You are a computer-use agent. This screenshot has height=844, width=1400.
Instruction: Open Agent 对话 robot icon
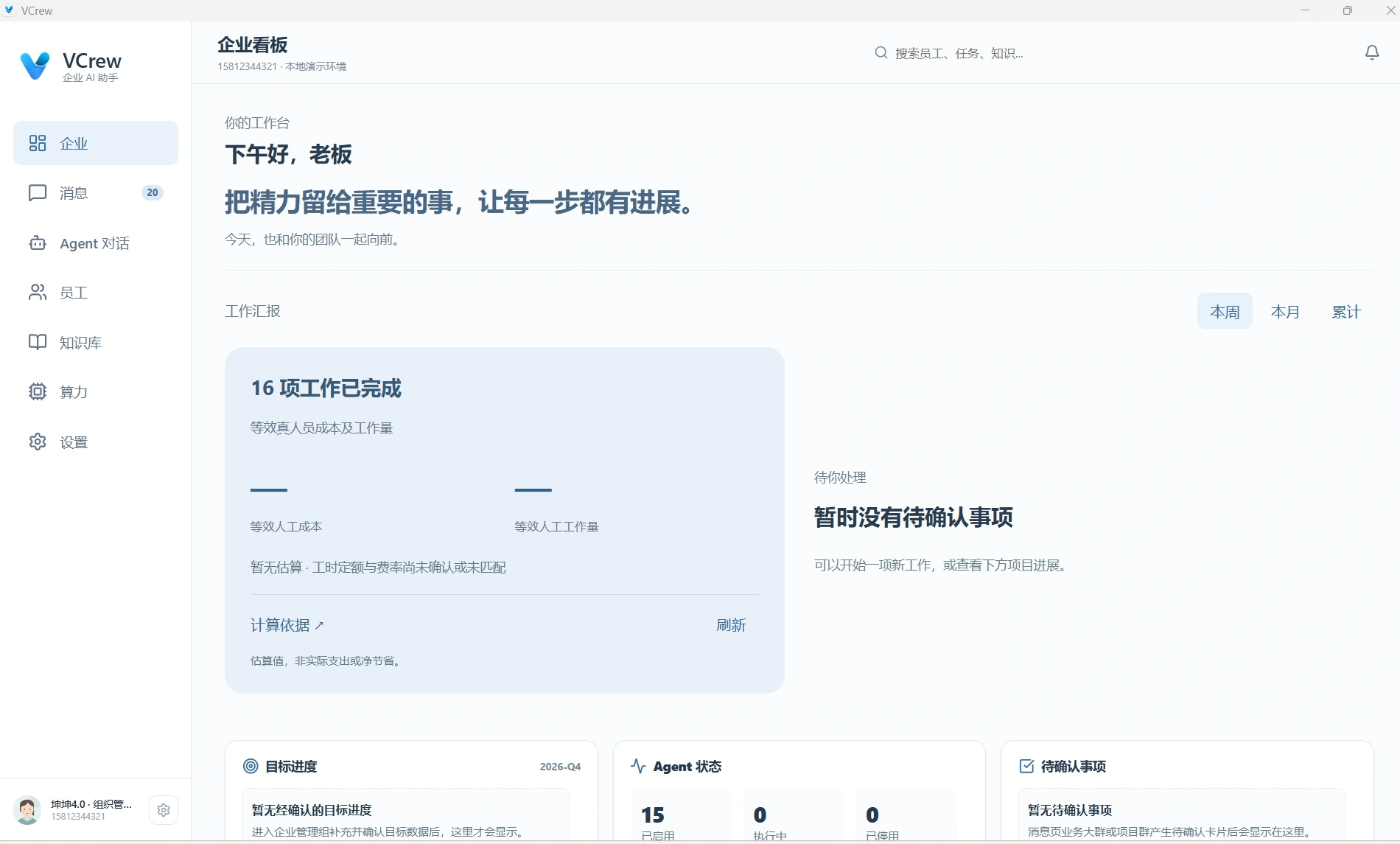[38, 243]
